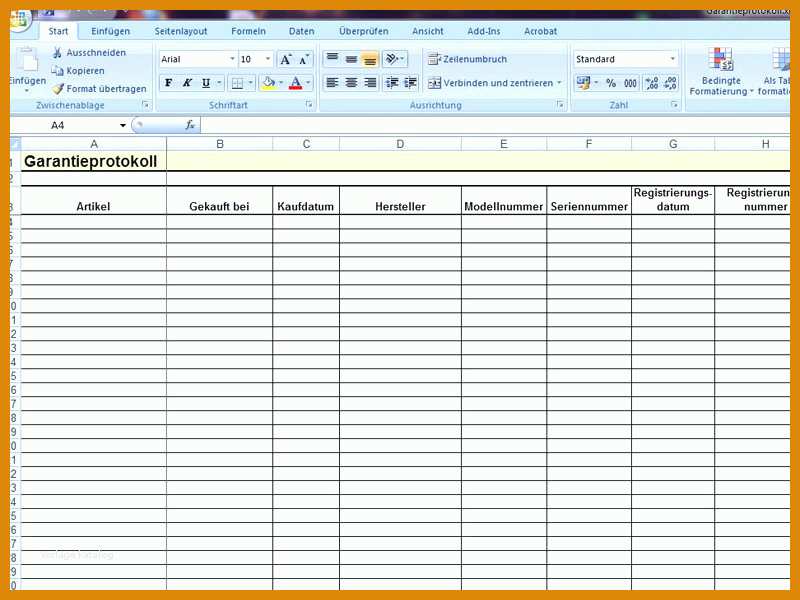Center text horizontally
Viewport: 800px width, 600px height.
coord(351,83)
